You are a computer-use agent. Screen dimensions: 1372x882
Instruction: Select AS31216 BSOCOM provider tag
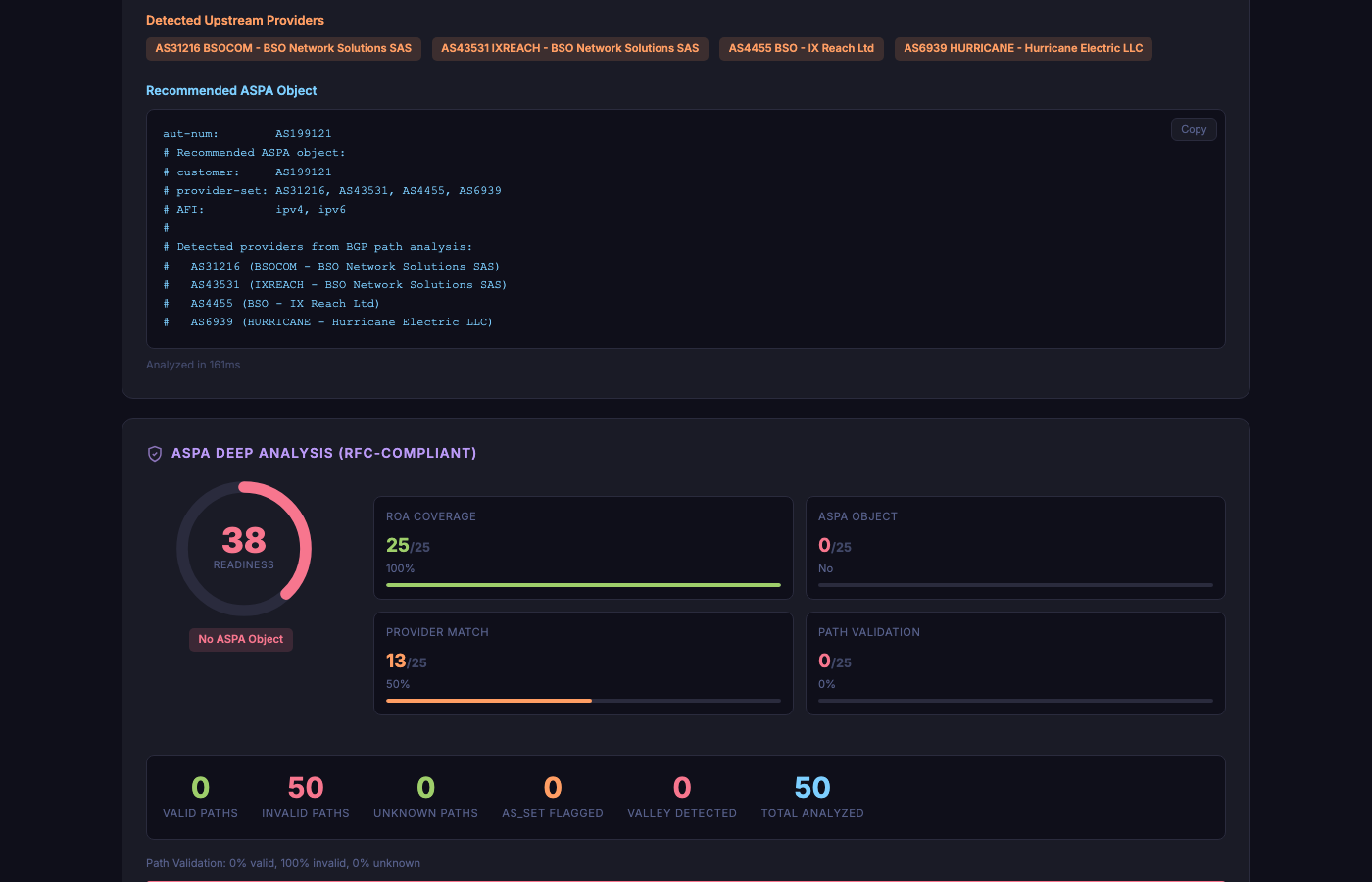[283, 48]
